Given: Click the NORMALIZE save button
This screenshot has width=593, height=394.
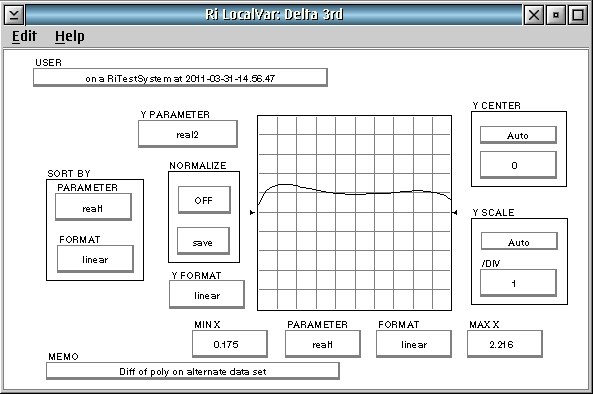Looking at the screenshot, I should (x=203, y=241).
